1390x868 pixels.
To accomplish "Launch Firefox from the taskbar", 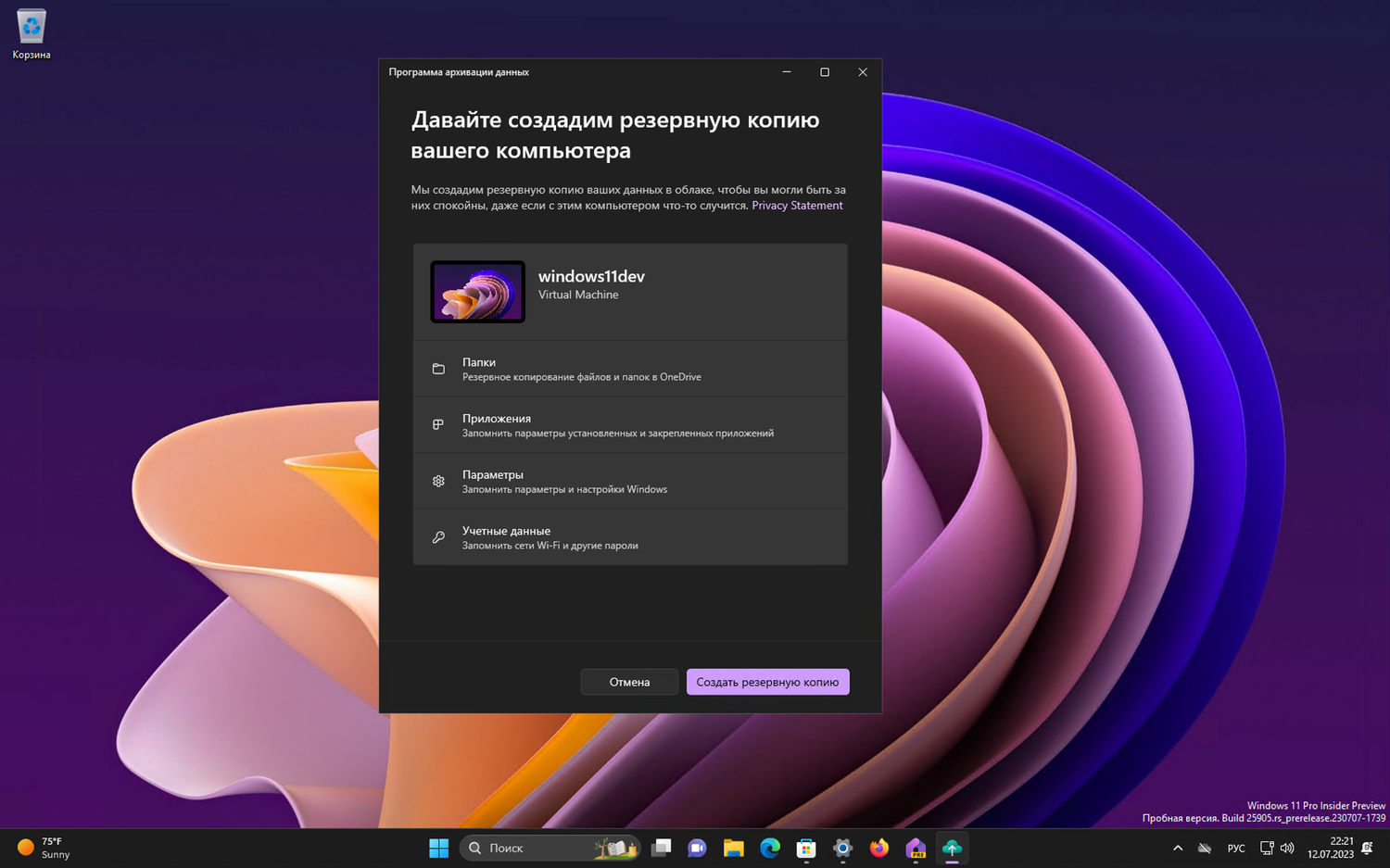I will [x=878, y=848].
